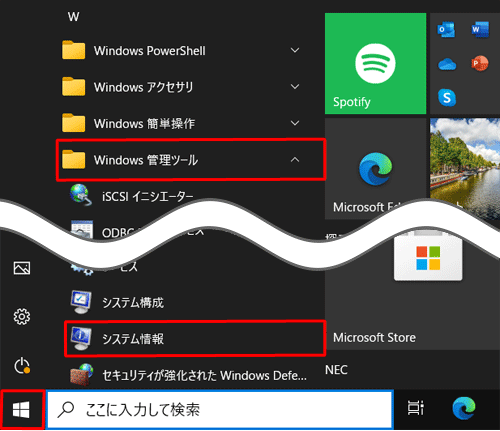This screenshot has height=431, width=500.
Task: Click the Windows Defender firewall brick icon
Action: [82, 374]
